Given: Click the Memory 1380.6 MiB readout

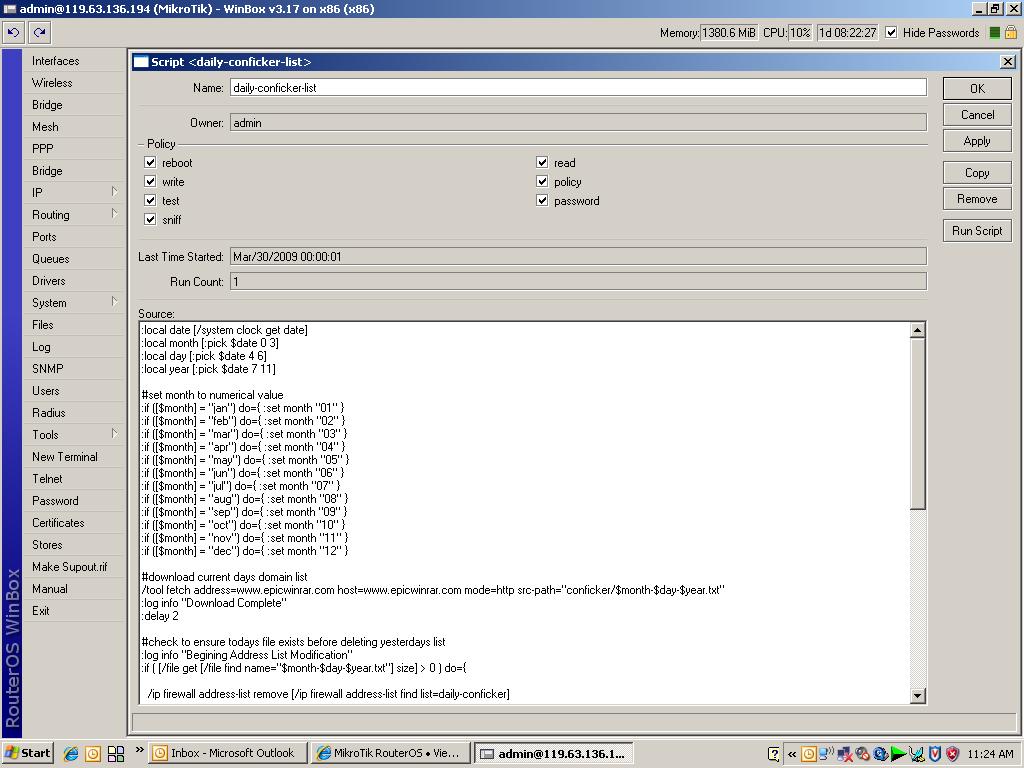Looking at the screenshot, I should pyautogui.click(x=729, y=33).
